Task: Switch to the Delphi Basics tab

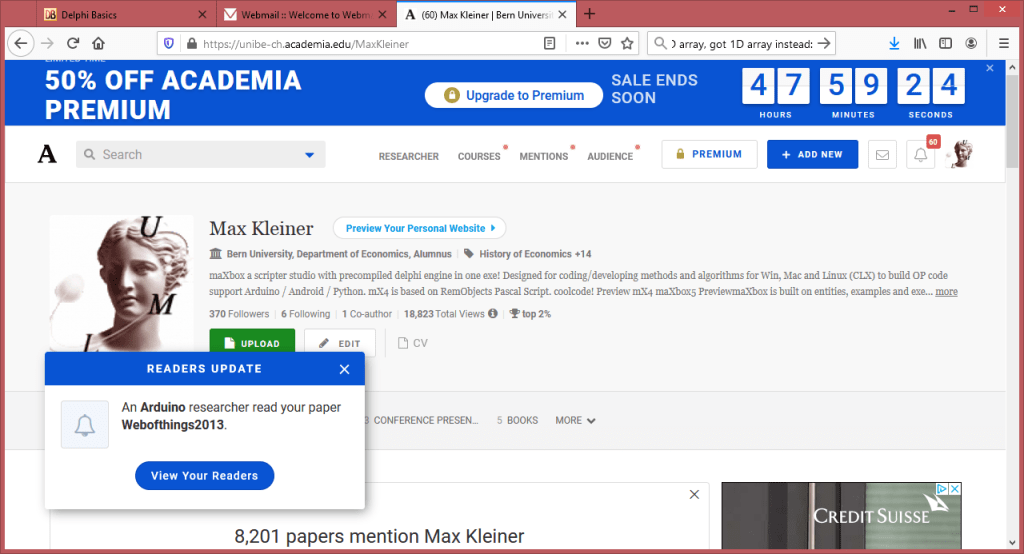Action: [x=119, y=14]
